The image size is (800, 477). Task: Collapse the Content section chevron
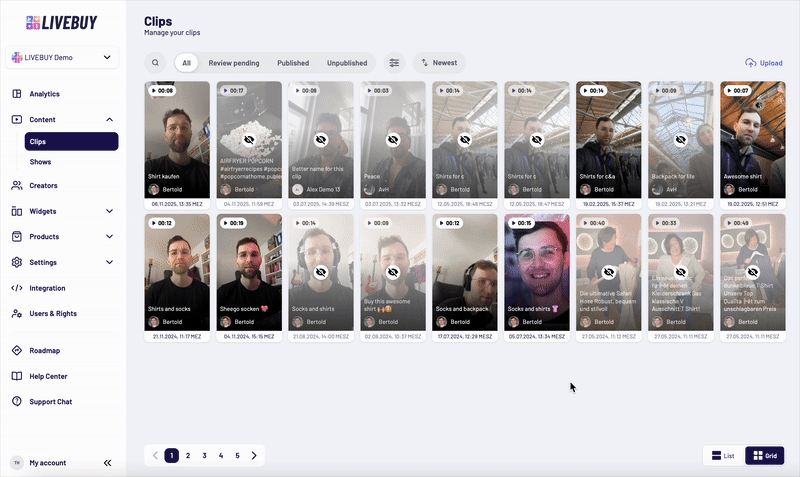(x=109, y=119)
